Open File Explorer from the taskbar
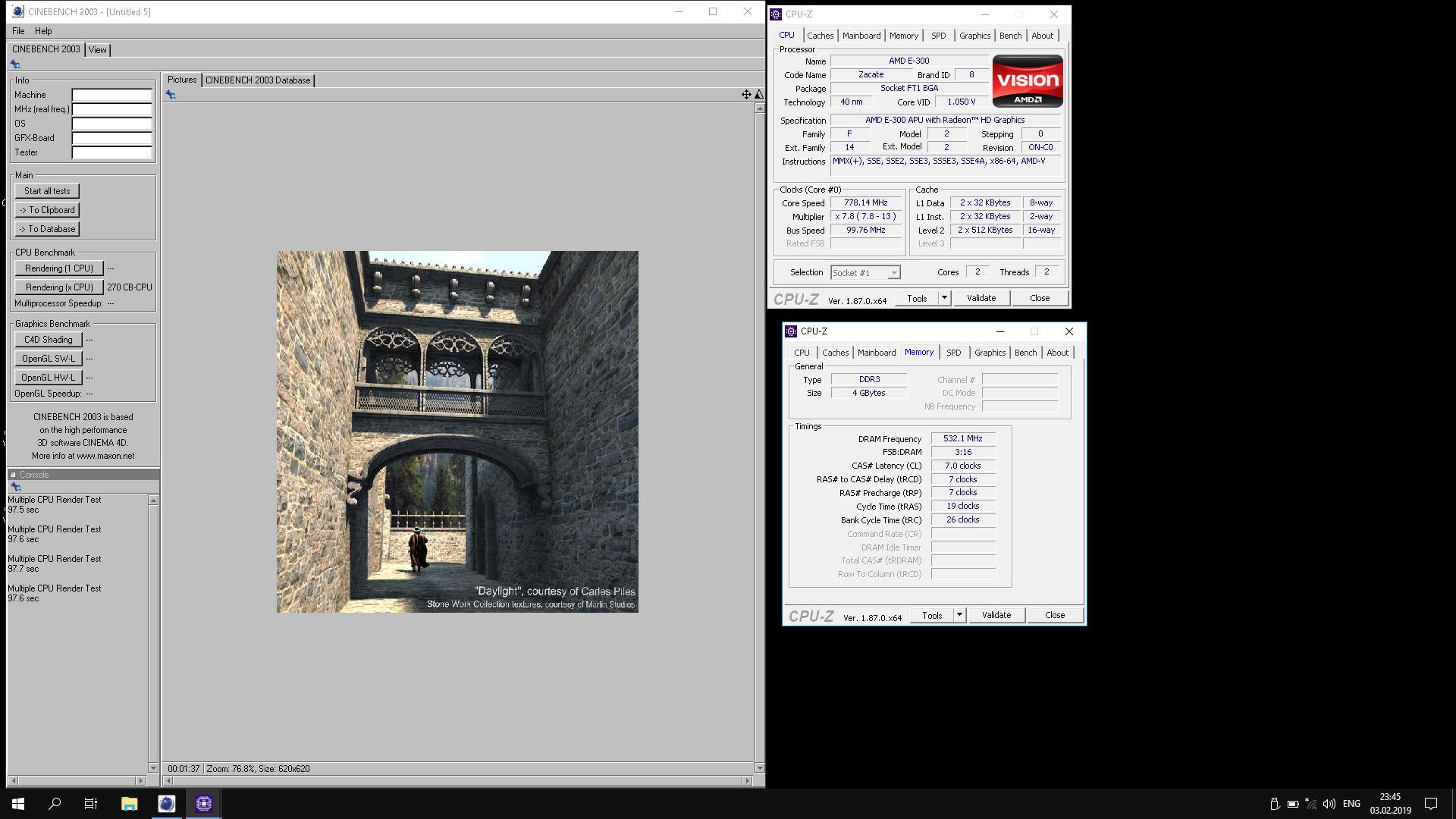Screen dimensions: 1456x819 tap(129, 804)
